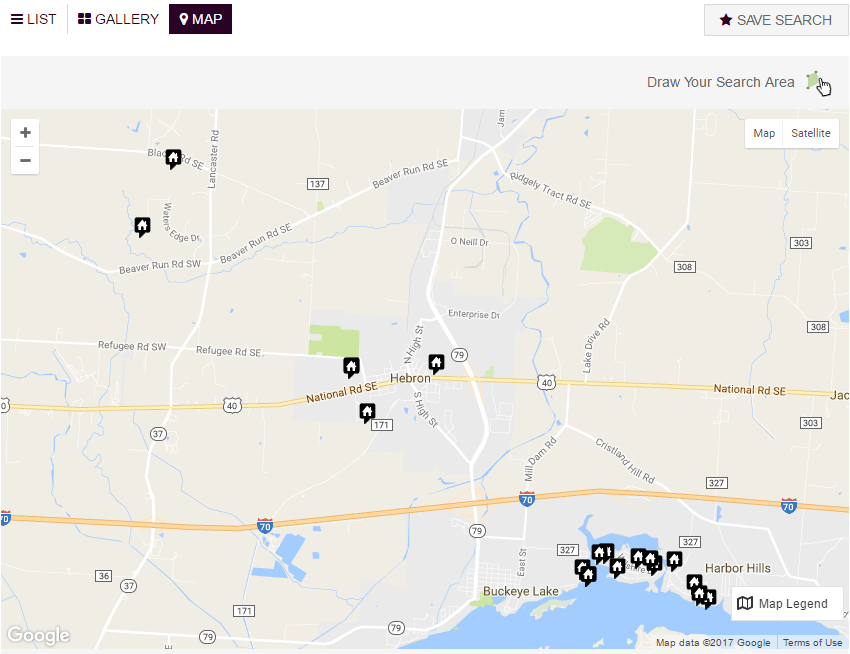
Task: Switch to the GALLERY tab
Action: [x=117, y=18]
